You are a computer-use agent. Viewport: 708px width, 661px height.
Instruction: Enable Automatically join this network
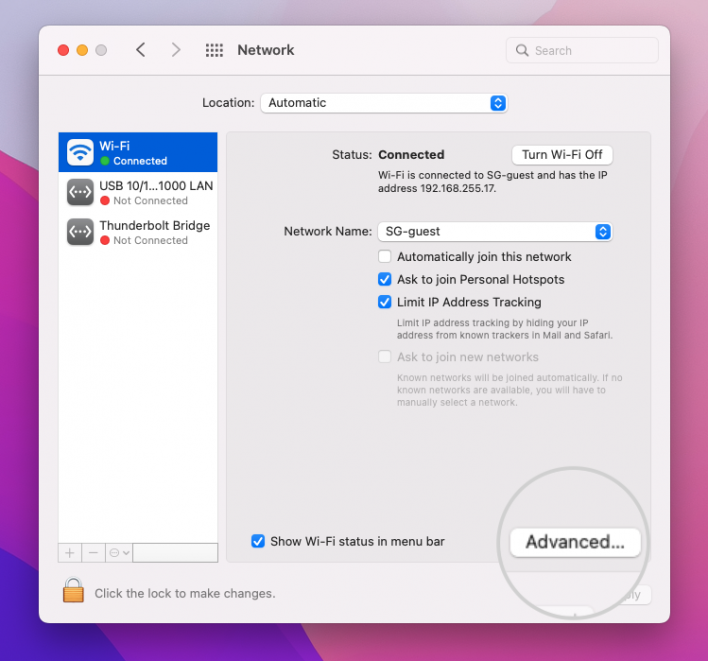384,256
